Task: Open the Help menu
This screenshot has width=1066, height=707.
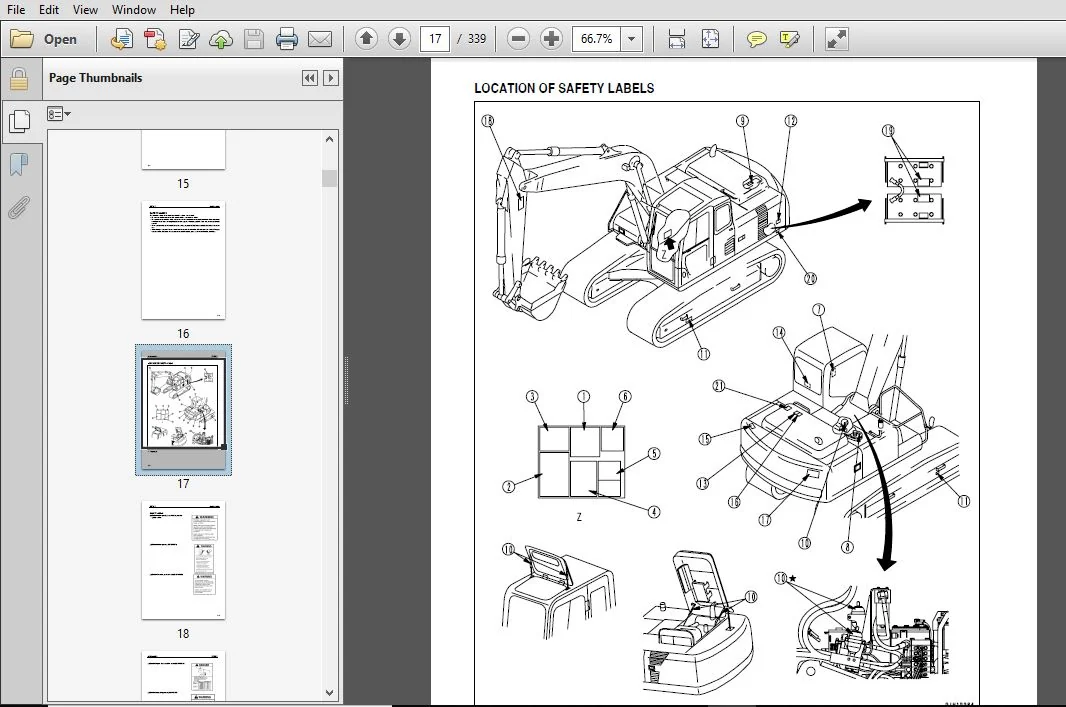Action: pos(182,10)
